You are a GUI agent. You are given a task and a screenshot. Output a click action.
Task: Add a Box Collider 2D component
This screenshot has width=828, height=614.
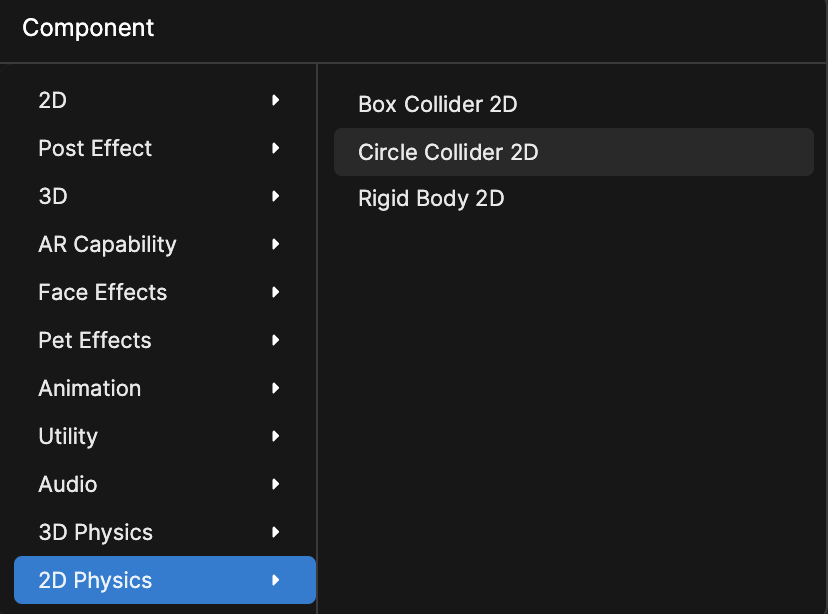point(437,104)
